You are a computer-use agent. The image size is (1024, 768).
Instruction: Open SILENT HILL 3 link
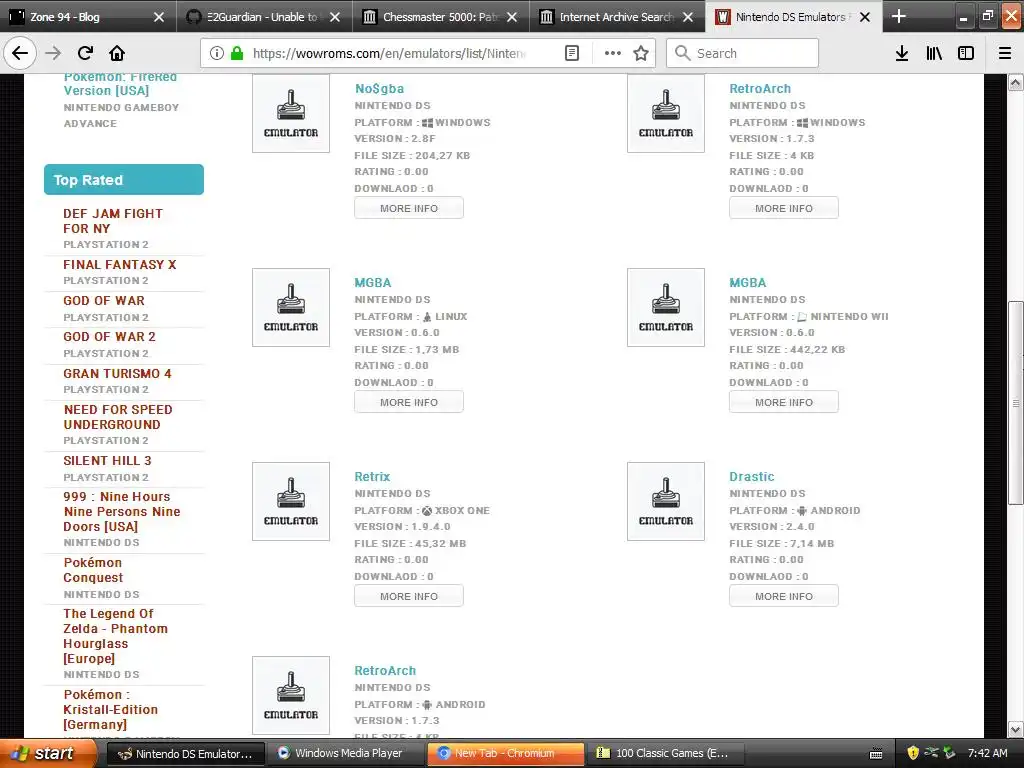pyautogui.click(x=107, y=460)
